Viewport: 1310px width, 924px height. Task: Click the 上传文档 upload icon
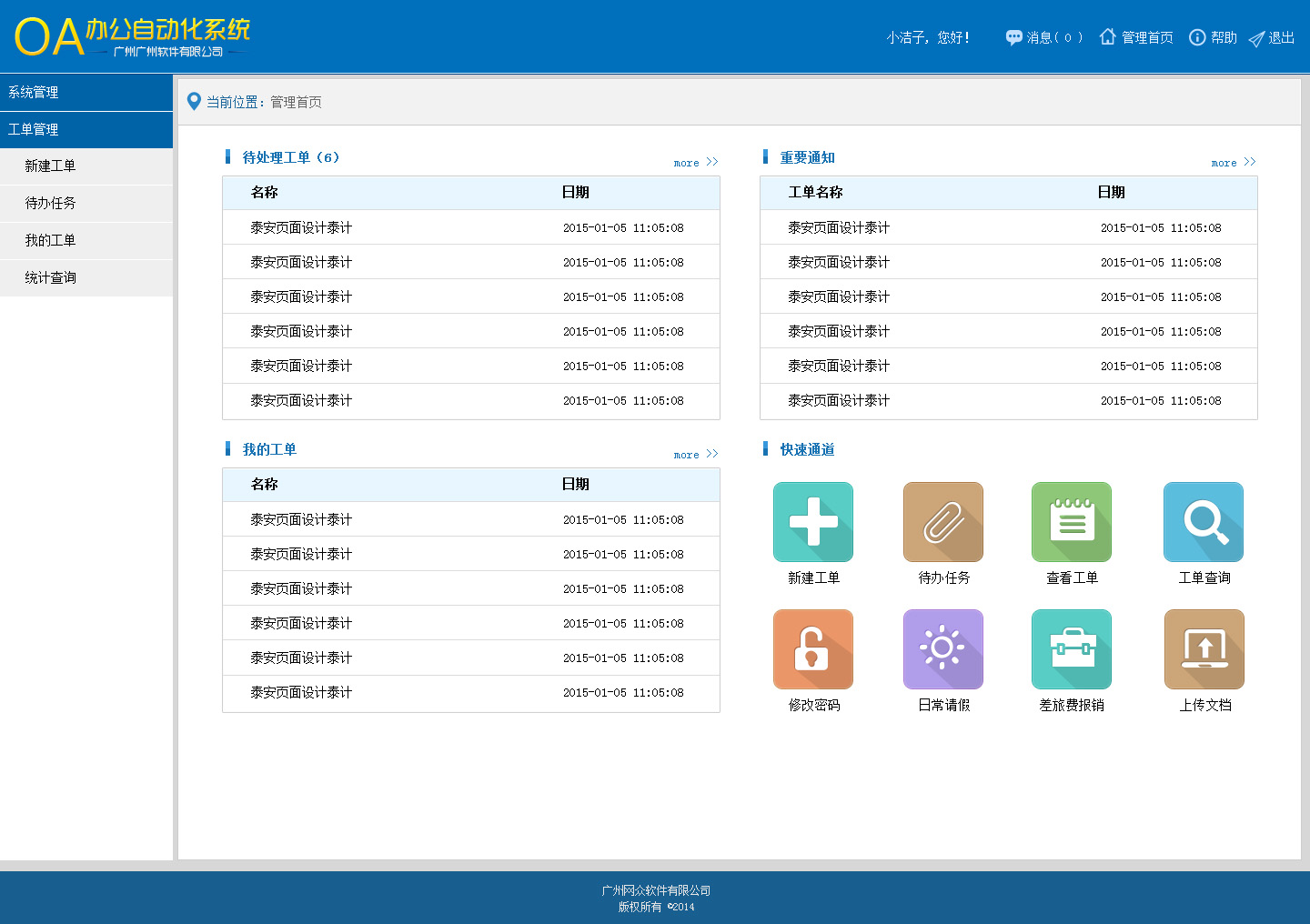1204,649
